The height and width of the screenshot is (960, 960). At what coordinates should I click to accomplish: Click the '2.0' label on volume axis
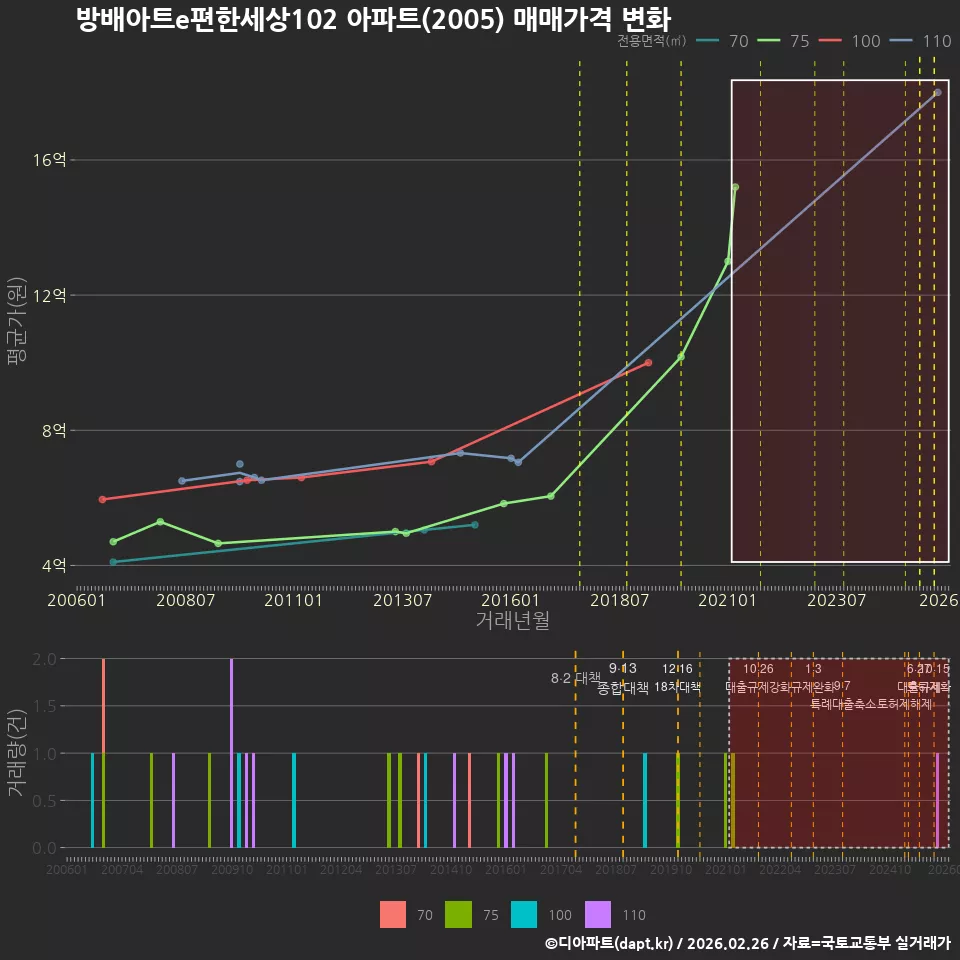click(x=44, y=659)
